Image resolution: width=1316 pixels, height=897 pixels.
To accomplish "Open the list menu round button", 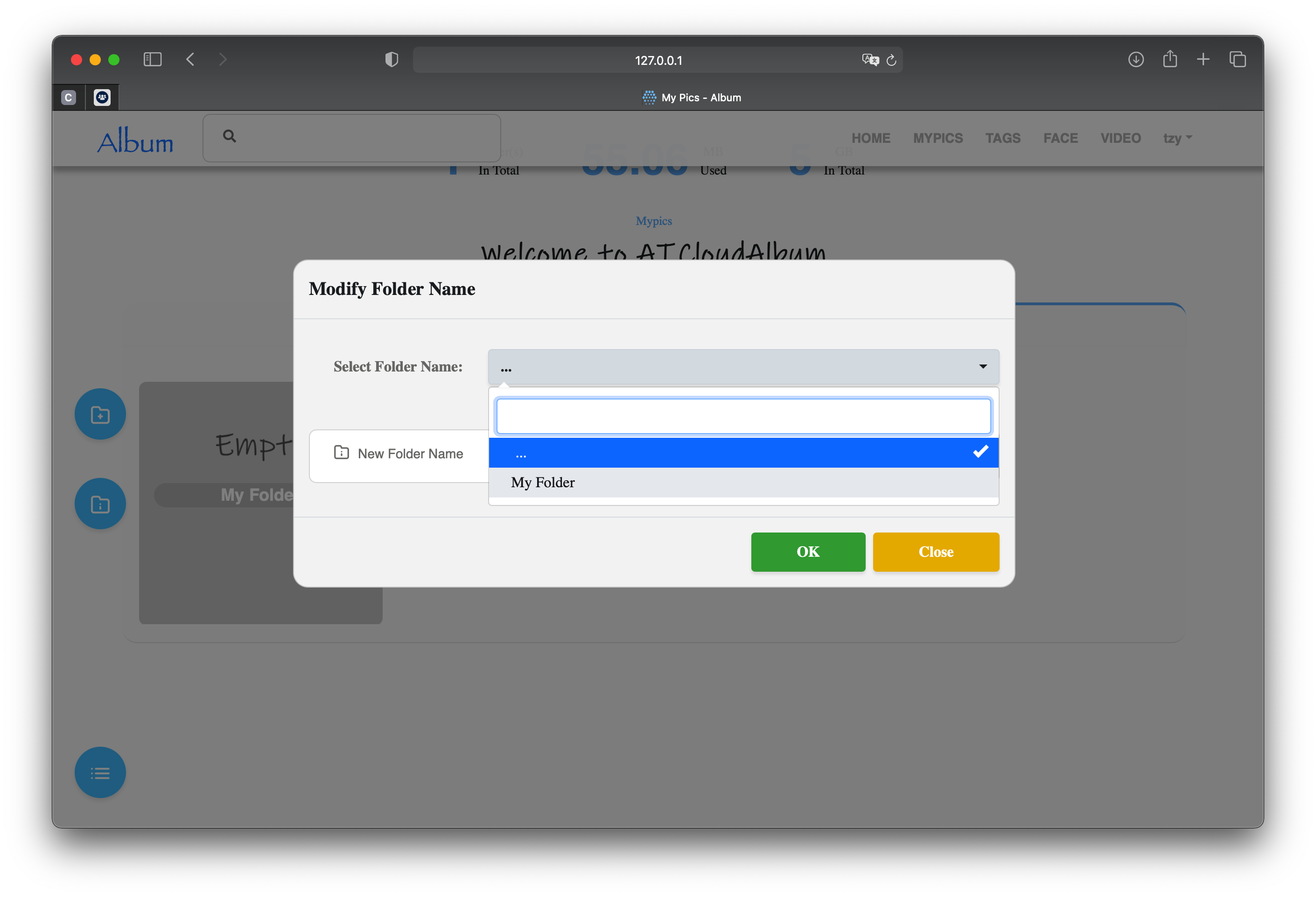I will click(x=100, y=772).
